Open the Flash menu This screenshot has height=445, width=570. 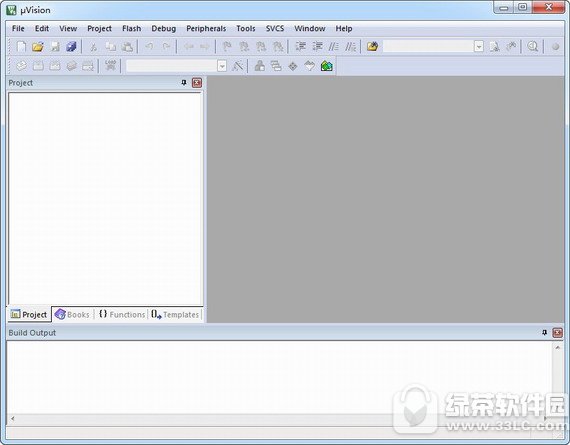[131, 28]
